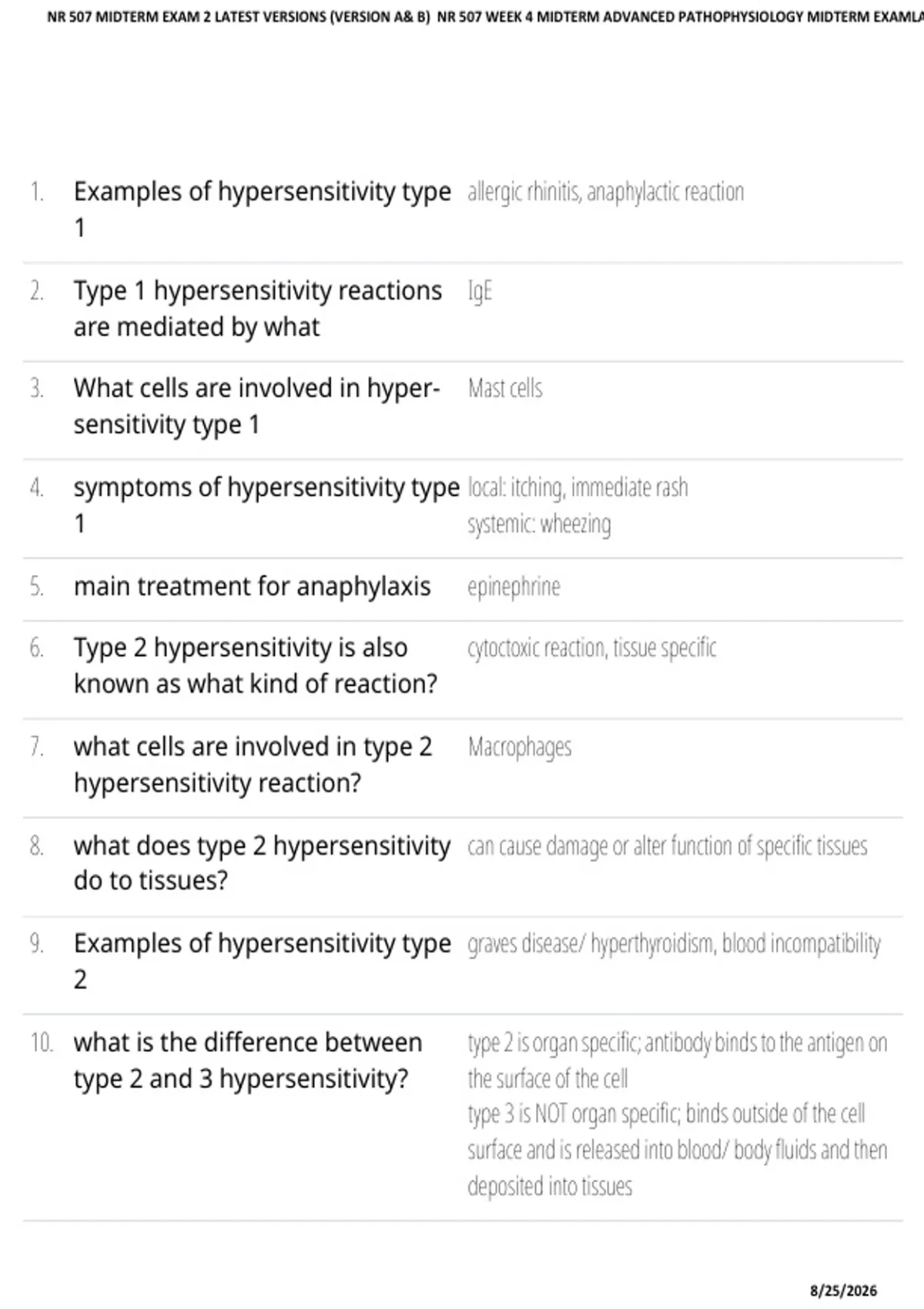The width and height of the screenshot is (924, 1309).
Task: Click the date '8/25/2026' in footer
Action: click(844, 1291)
